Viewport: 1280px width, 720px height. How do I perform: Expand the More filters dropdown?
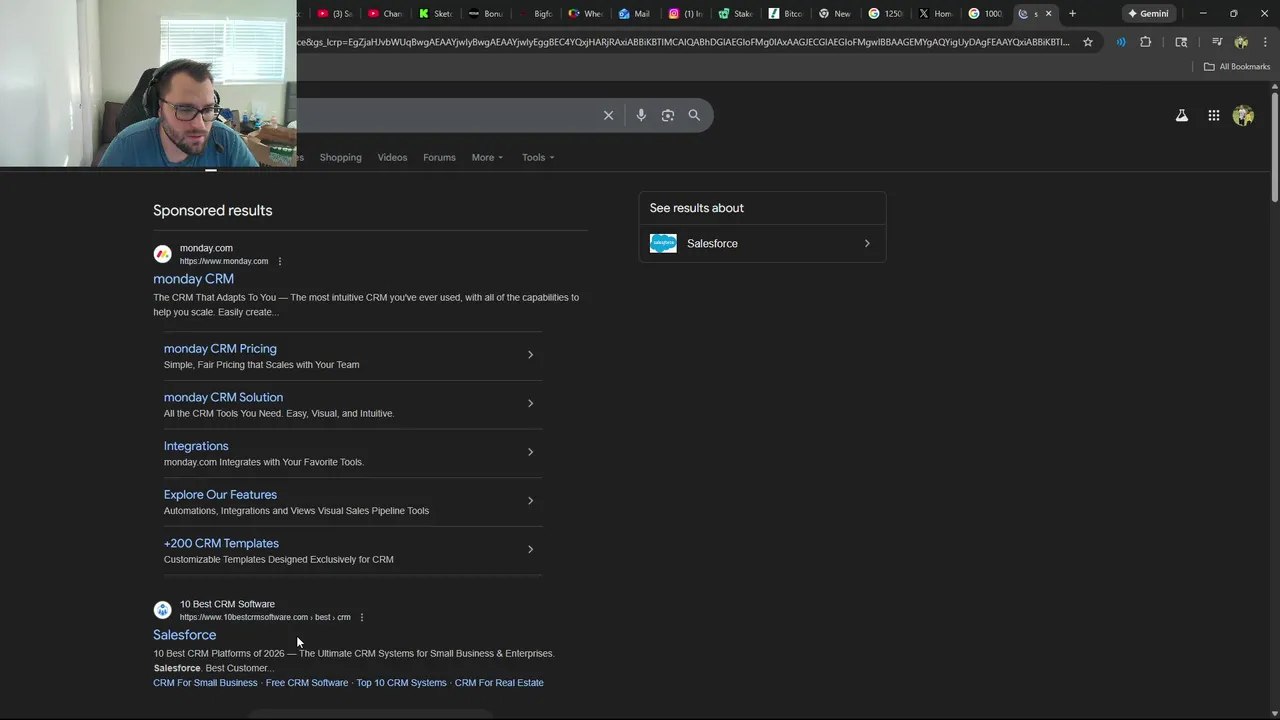click(x=487, y=158)
